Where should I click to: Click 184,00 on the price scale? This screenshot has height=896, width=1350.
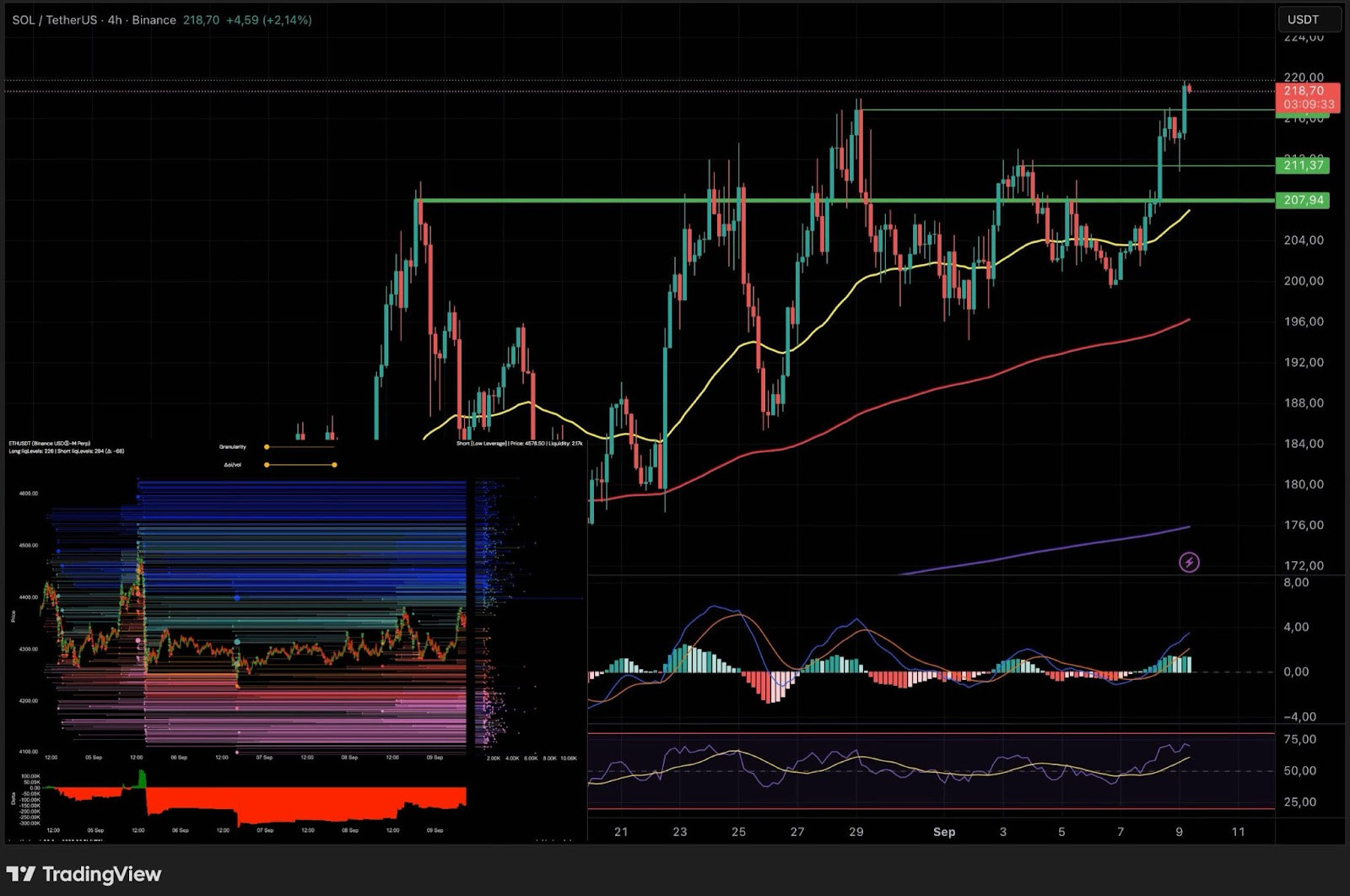pos(1304,443)
